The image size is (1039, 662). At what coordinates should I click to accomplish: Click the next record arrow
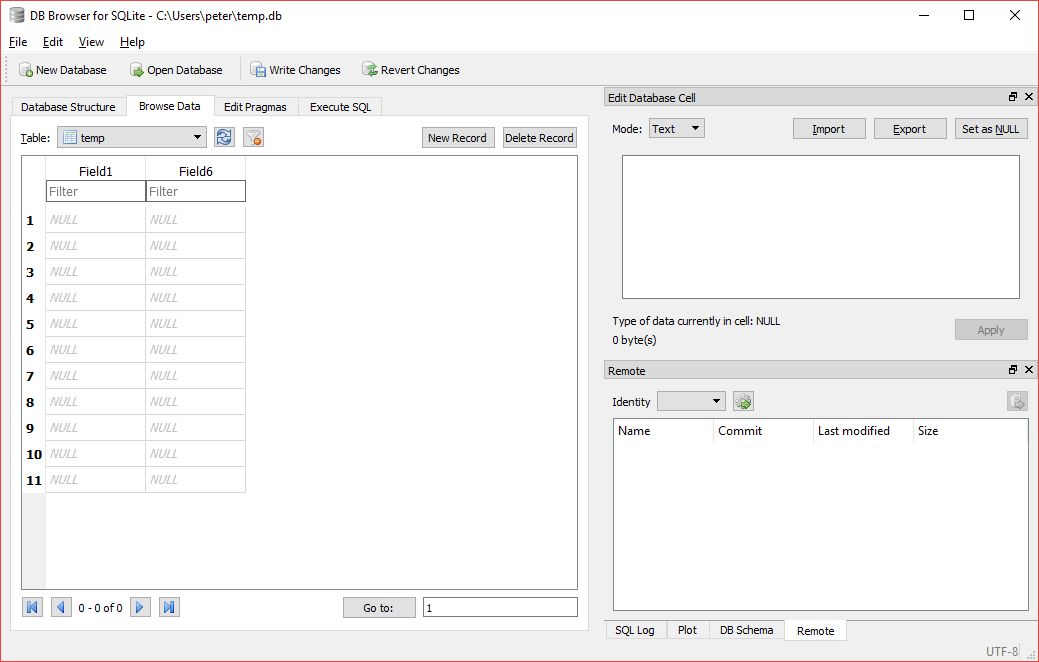tap(140, 606)
